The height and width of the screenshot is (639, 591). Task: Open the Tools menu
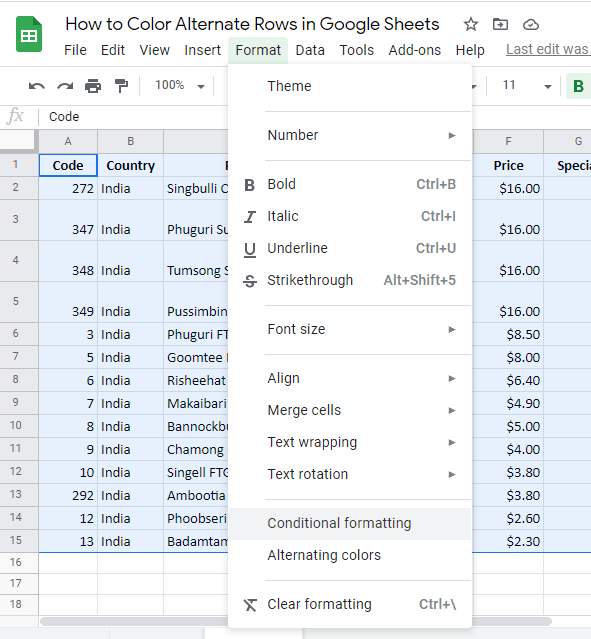[x=357, y=50]
